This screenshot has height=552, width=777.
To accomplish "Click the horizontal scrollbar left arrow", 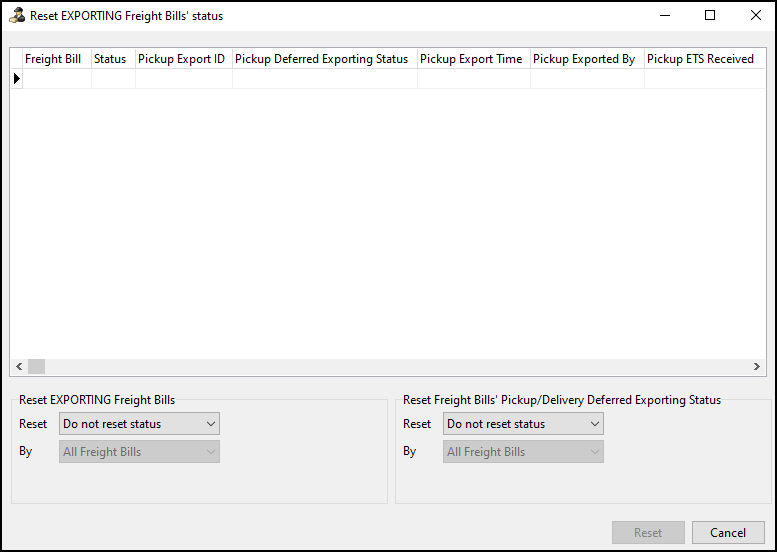I will tap(18, 367).
